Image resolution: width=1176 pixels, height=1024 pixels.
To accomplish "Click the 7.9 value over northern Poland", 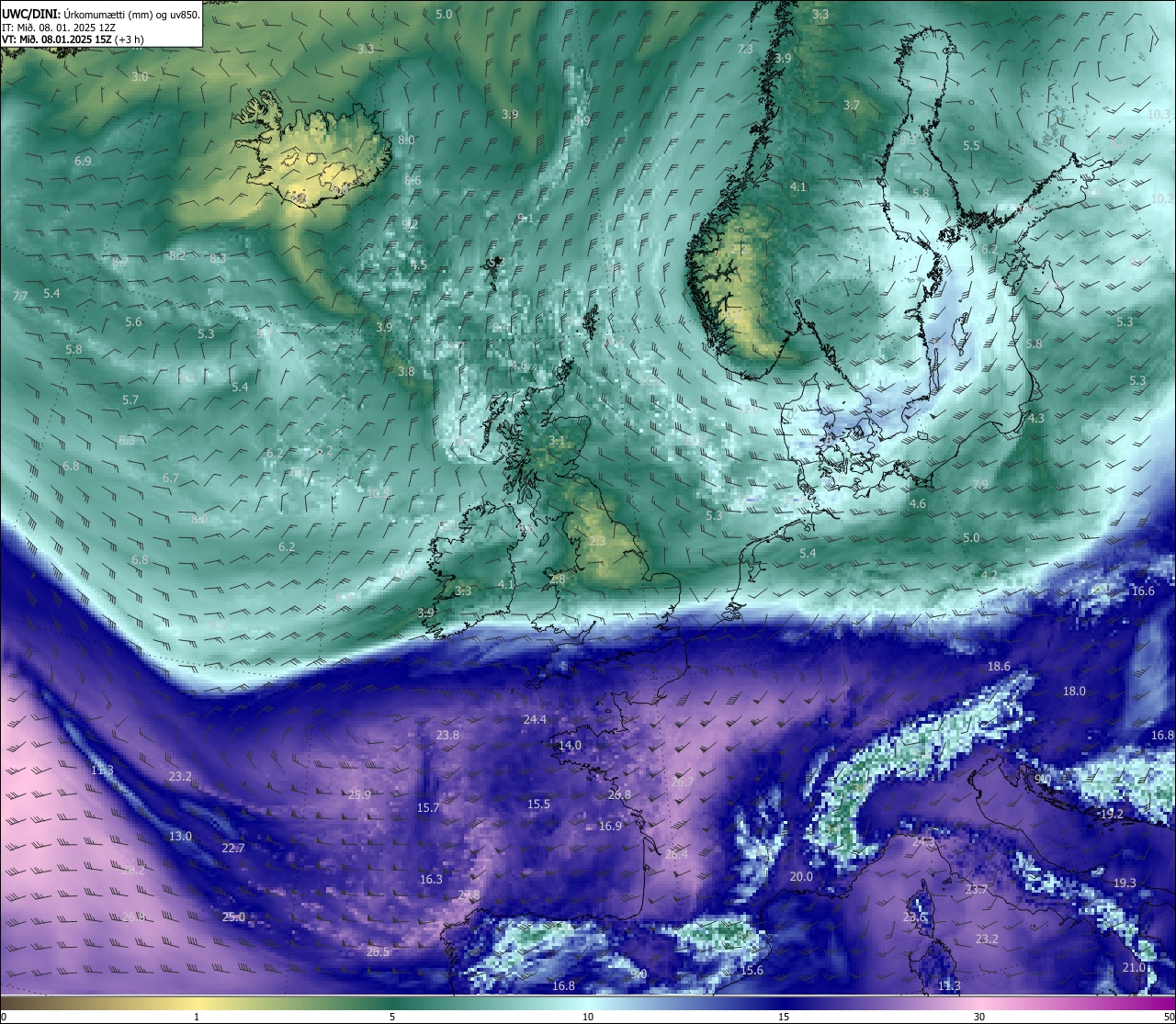I will pos(980,485).
